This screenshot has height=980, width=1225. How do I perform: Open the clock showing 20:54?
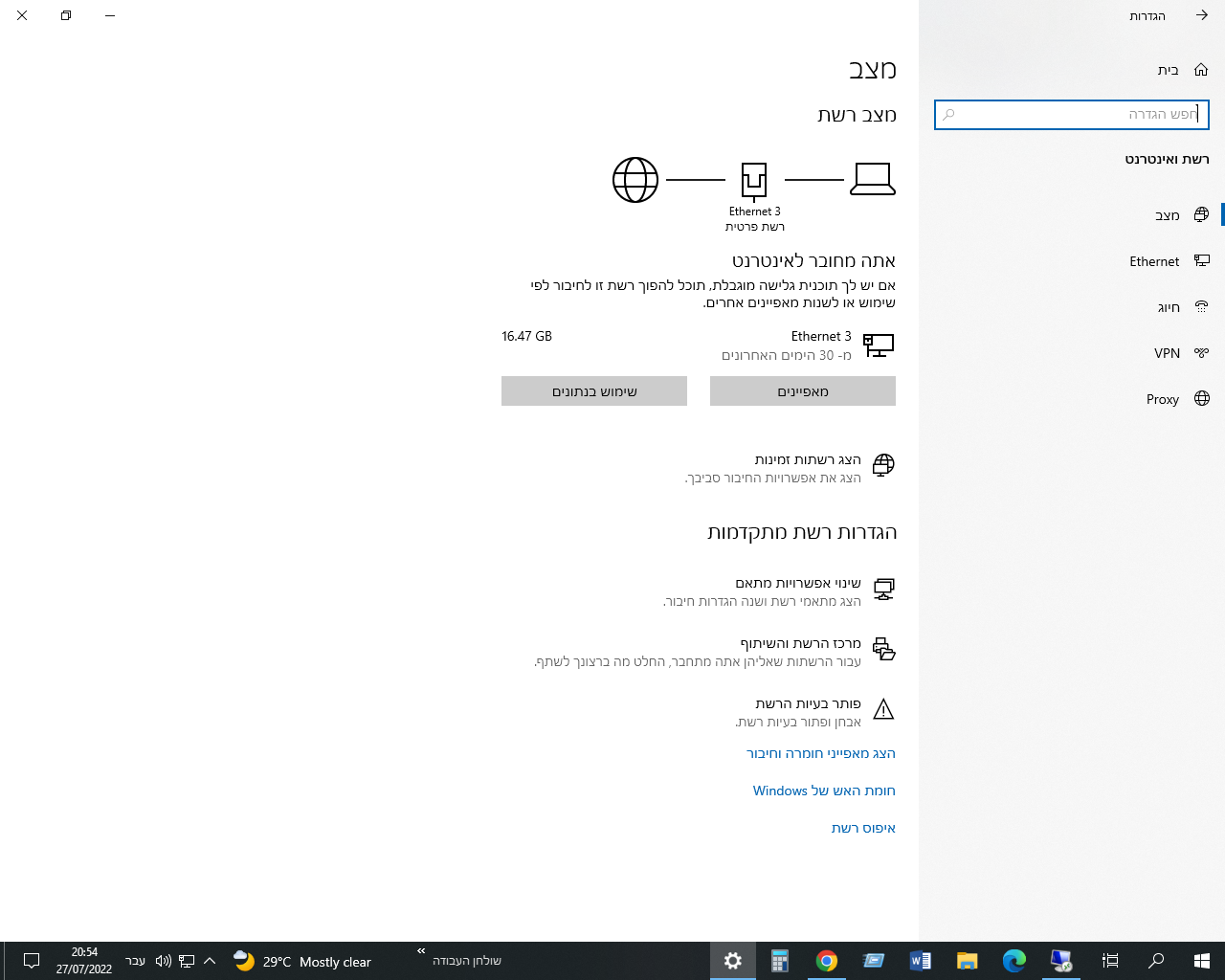click(x=84, y=961)
